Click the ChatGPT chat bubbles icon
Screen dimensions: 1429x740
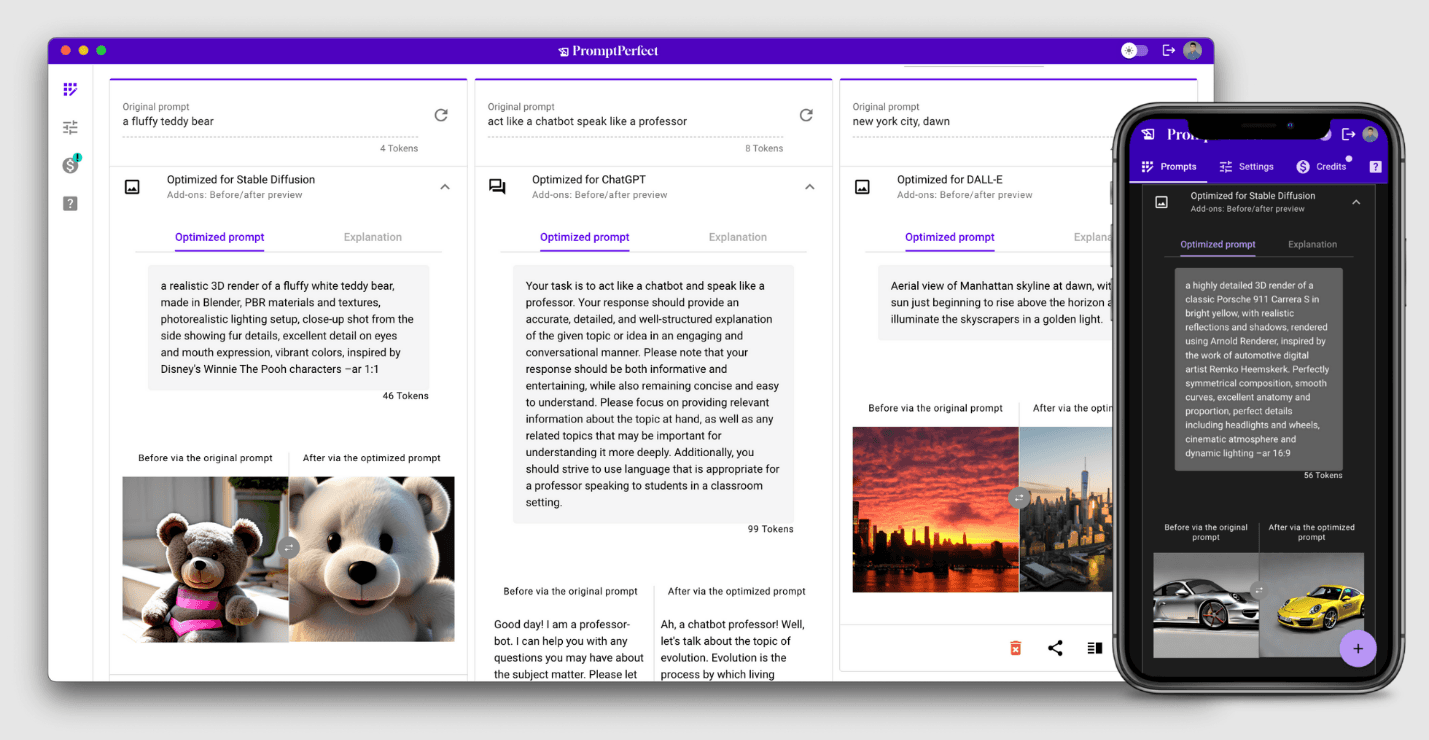[497, 186]
